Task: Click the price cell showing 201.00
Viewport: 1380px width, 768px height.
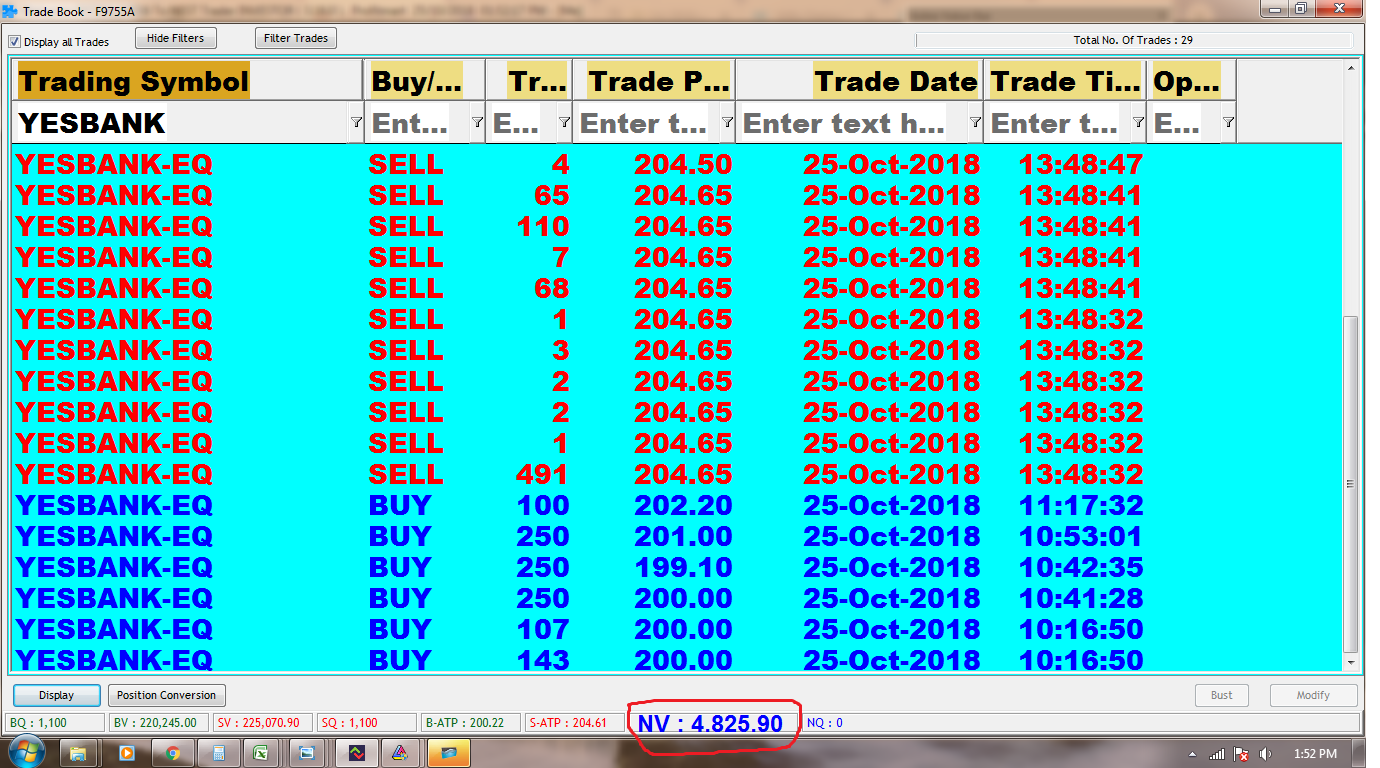Action: click(683, 536)
